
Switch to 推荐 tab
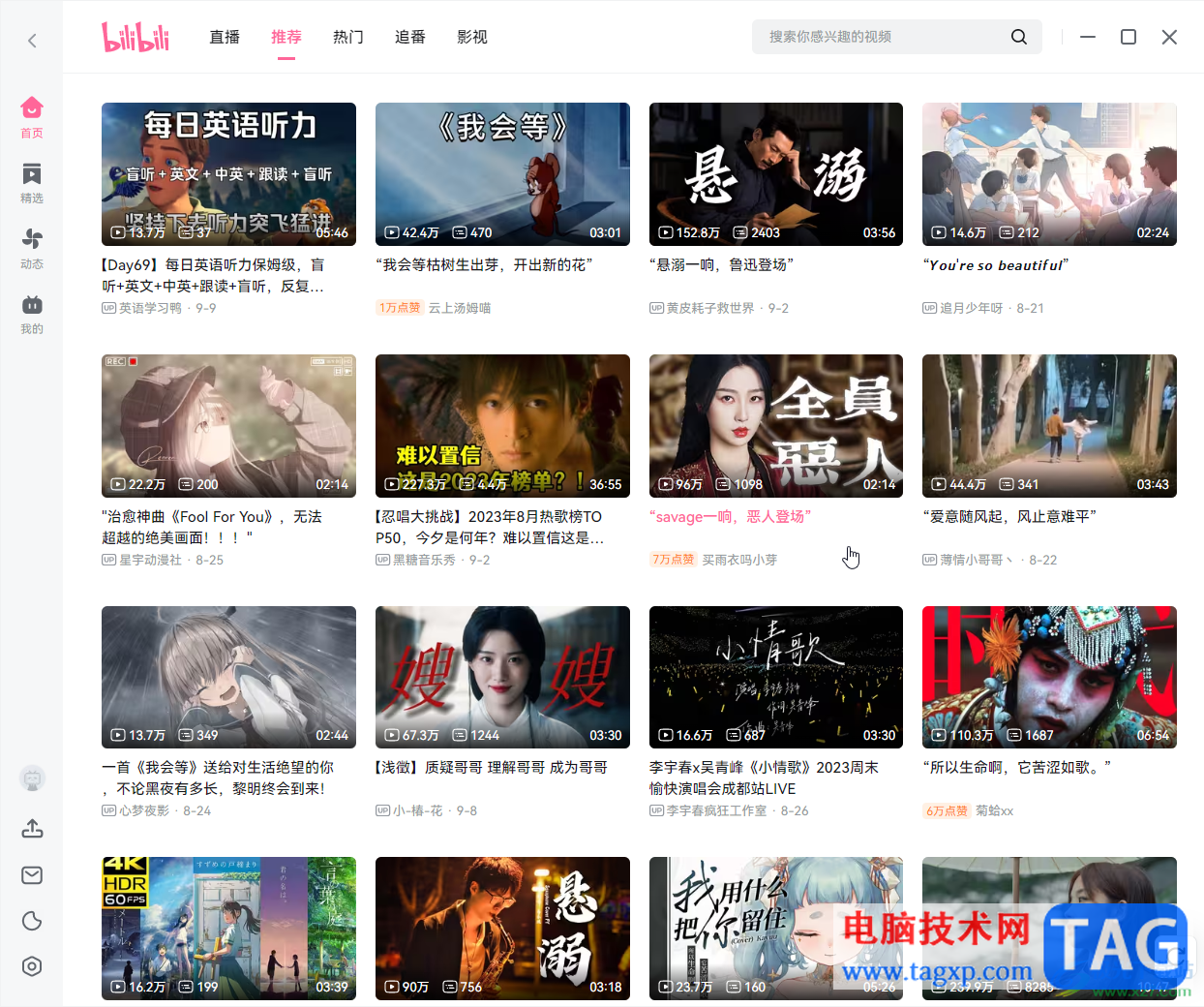click(x=286, y=37)
